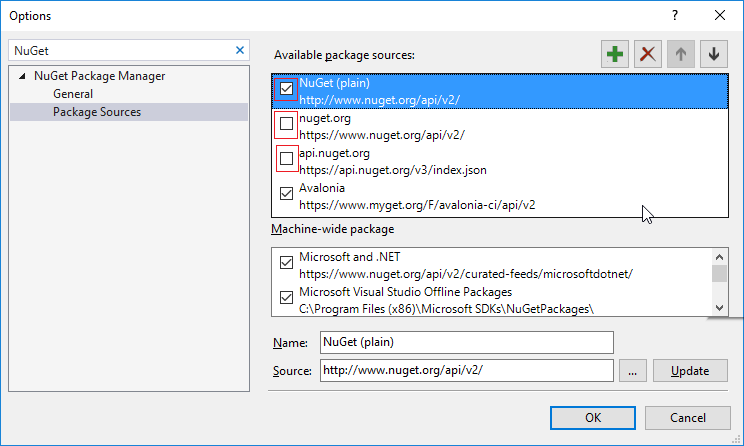Disable the Avalonia package source
This screenshot has width=744, height=446.
click(287, 194)
